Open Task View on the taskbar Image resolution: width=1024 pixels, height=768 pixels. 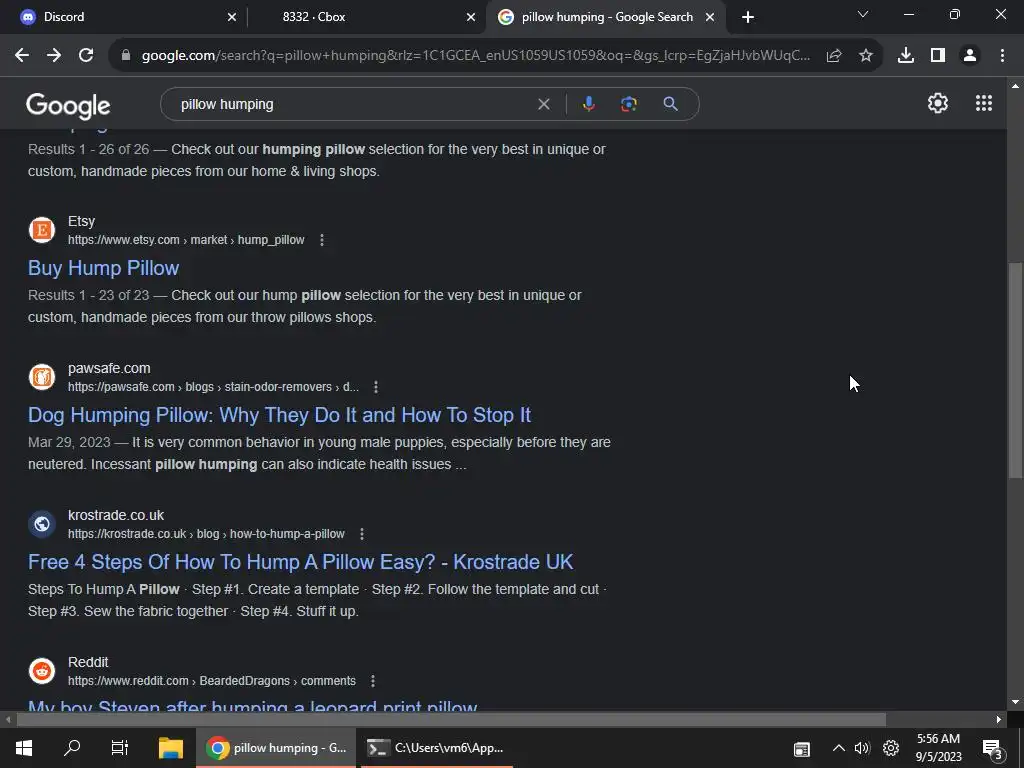(x=120, y=748)
